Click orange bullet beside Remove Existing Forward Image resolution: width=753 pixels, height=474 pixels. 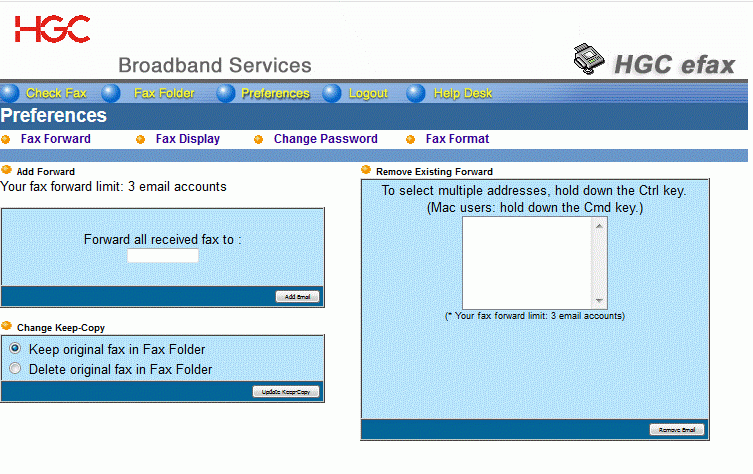coord(366,170)
